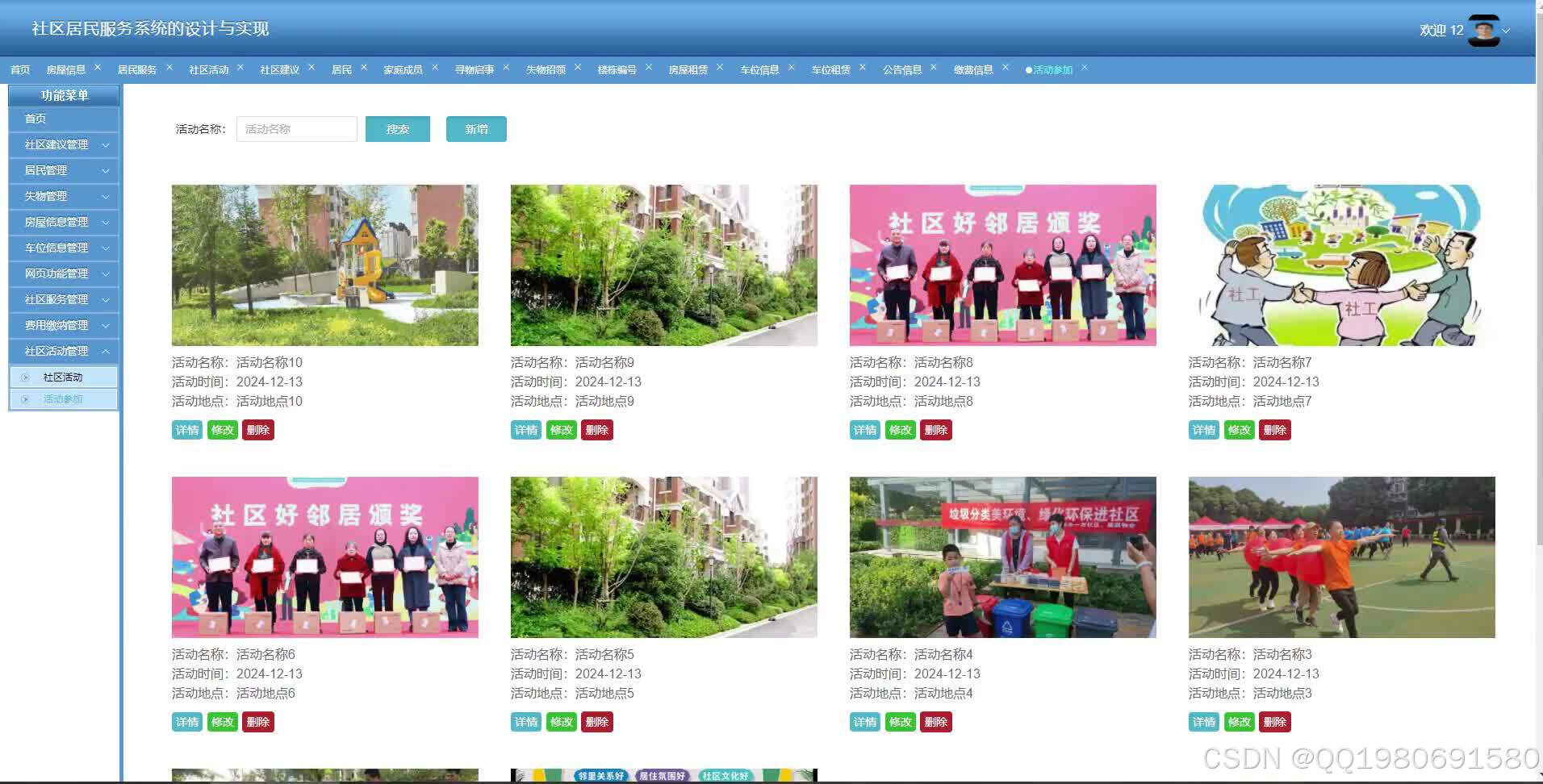Image resolution: width=1543 pixels, height=784 pixels.
Task: Close the 公告信息 tab
Action: (934, 68)
